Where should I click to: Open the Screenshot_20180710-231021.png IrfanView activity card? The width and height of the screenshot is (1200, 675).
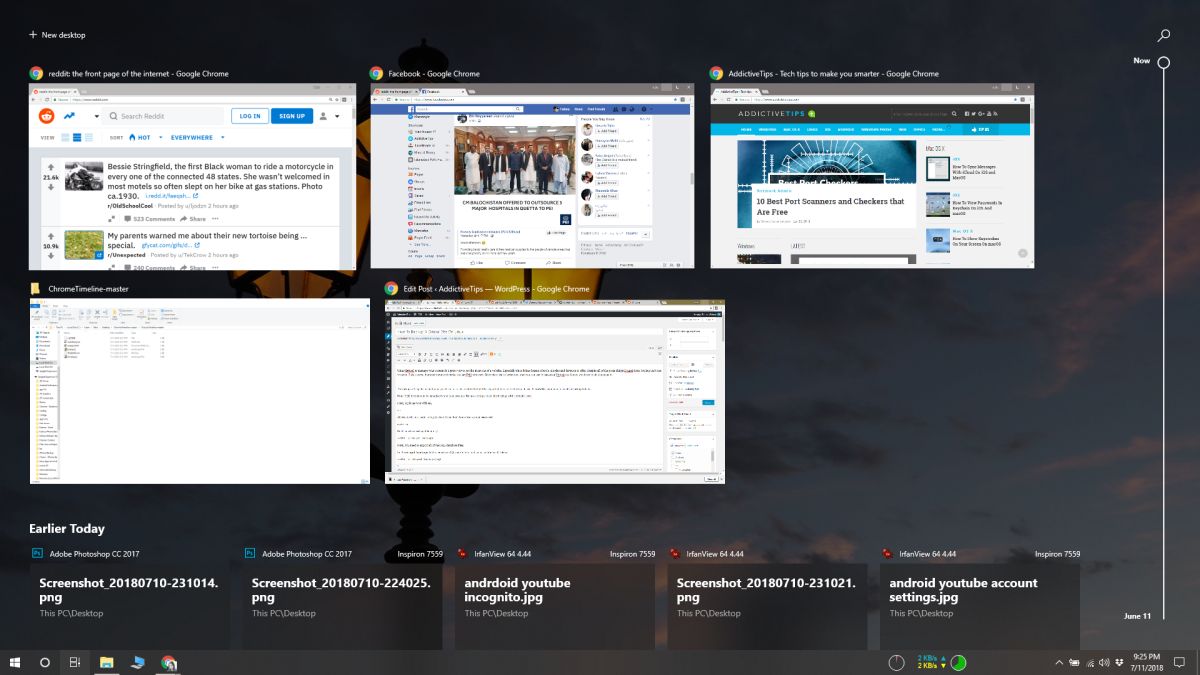pos(767,606)
